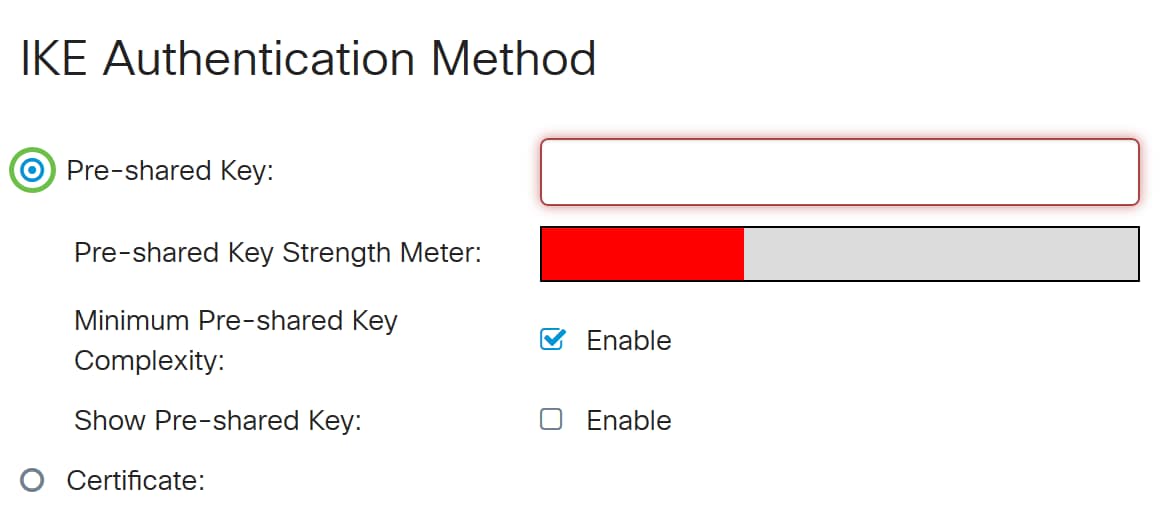Click the "Complexity:" label text
The image size is (1161, 508).
[149, 360]
